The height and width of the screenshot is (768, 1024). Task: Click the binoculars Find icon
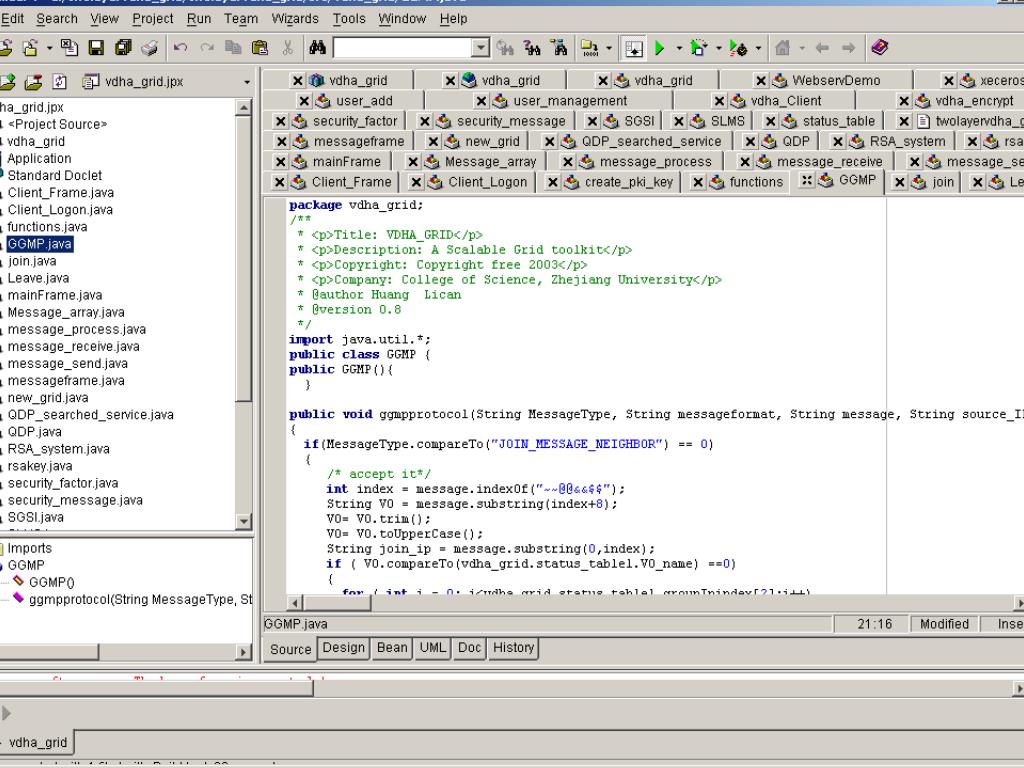[318, 48]
